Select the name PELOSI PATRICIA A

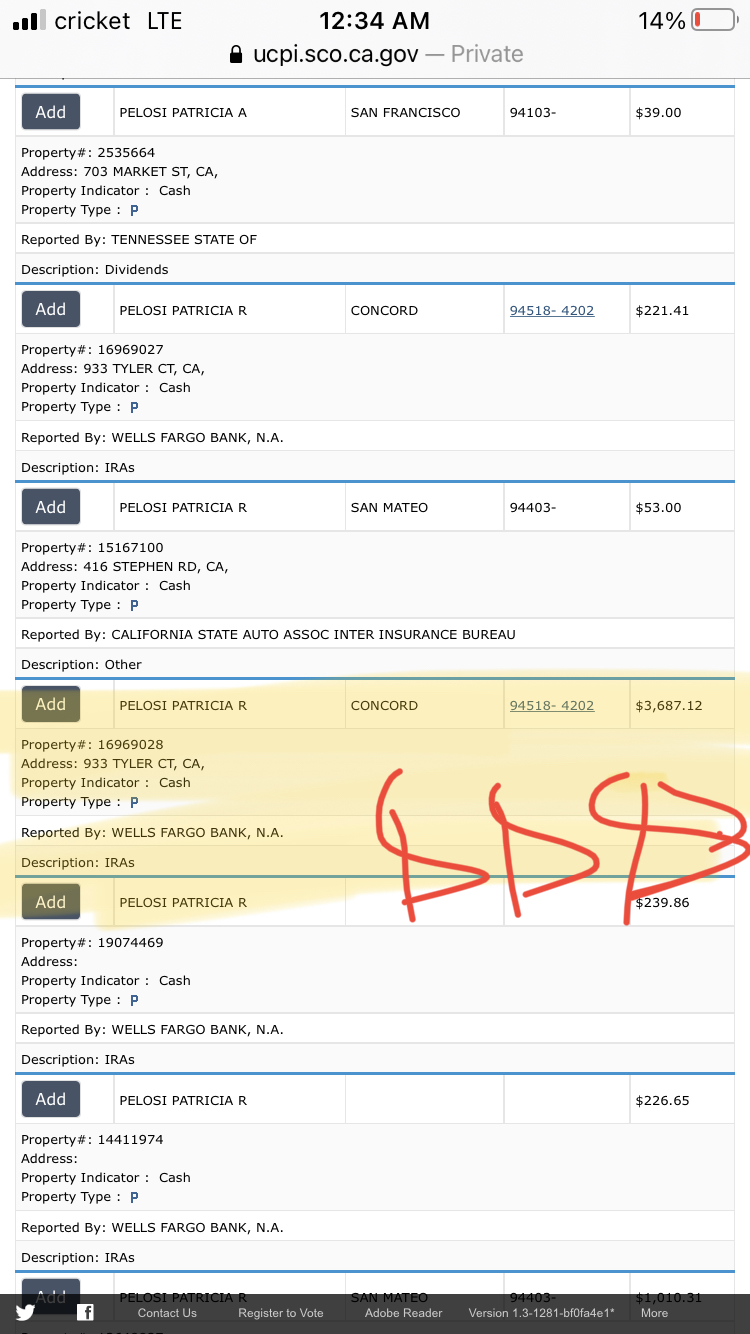183,112
